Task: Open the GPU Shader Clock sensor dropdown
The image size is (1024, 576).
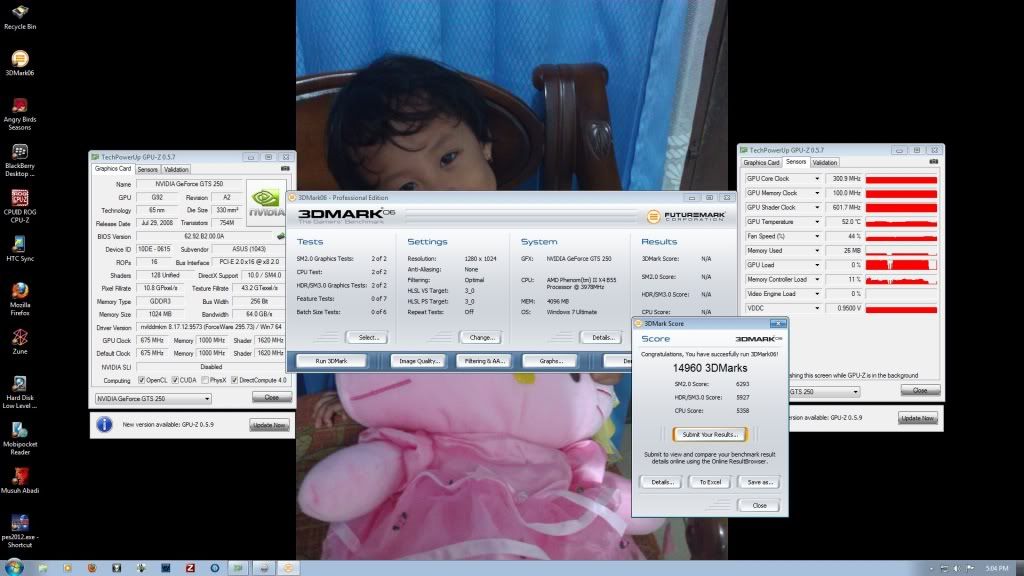Action: [x=816, y=207]
